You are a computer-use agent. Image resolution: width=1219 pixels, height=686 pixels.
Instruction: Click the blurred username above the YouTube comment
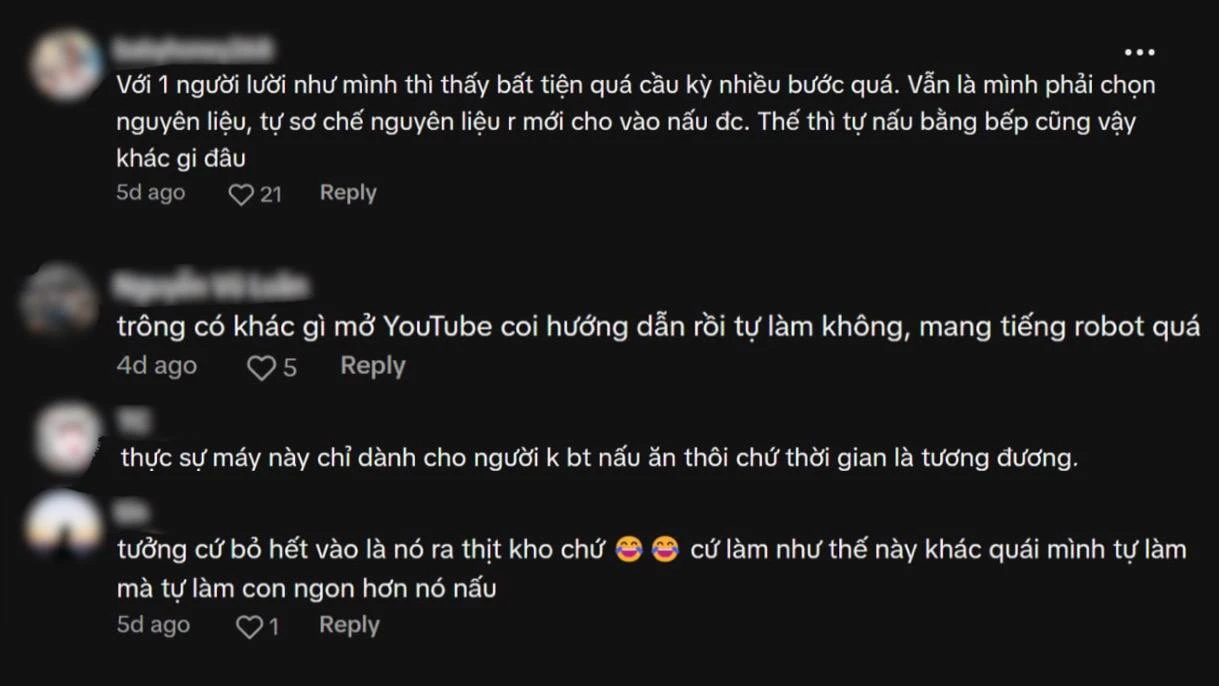pyautogui.click(x=210, y=288)
